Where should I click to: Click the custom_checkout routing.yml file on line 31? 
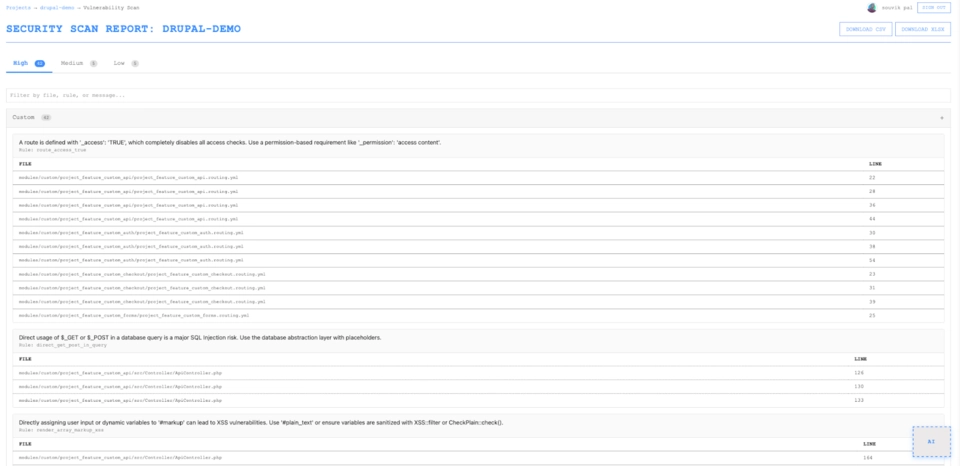click(x=142, y=288)
